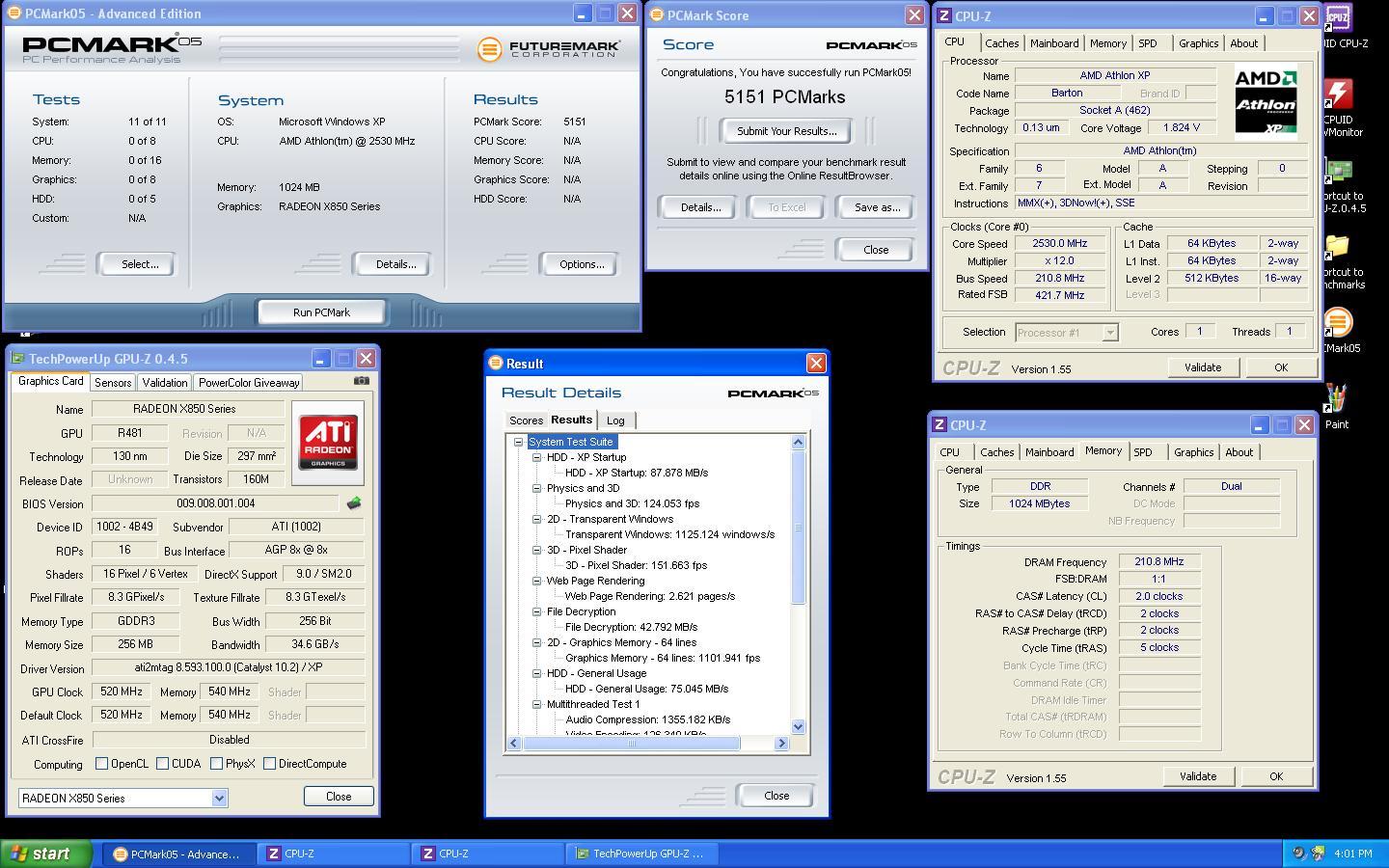This screenshot has height=868, width=1389.
Task: Click Close button in GPU-Z window
Action: point(339,797)
